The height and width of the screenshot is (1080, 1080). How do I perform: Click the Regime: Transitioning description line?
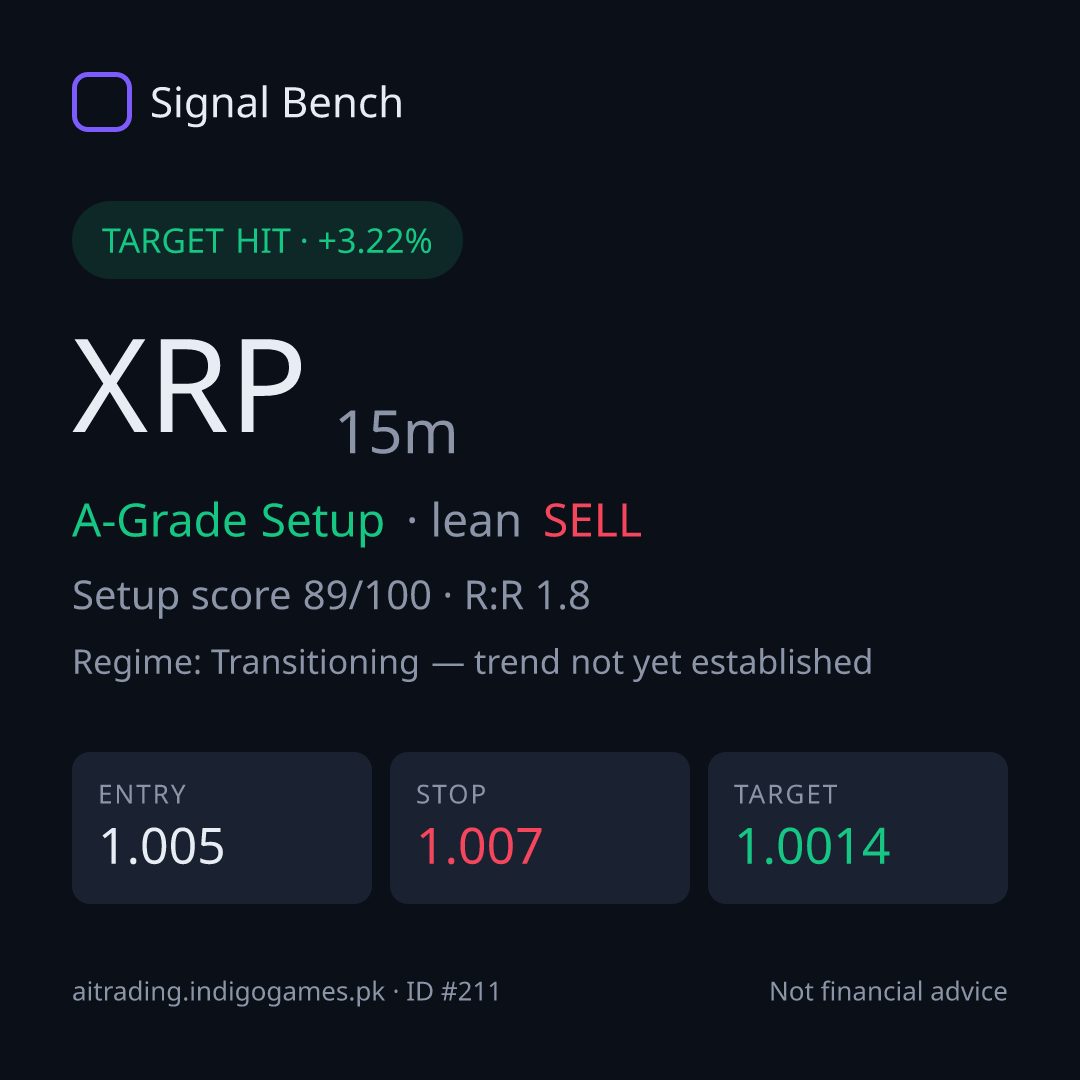472,662
